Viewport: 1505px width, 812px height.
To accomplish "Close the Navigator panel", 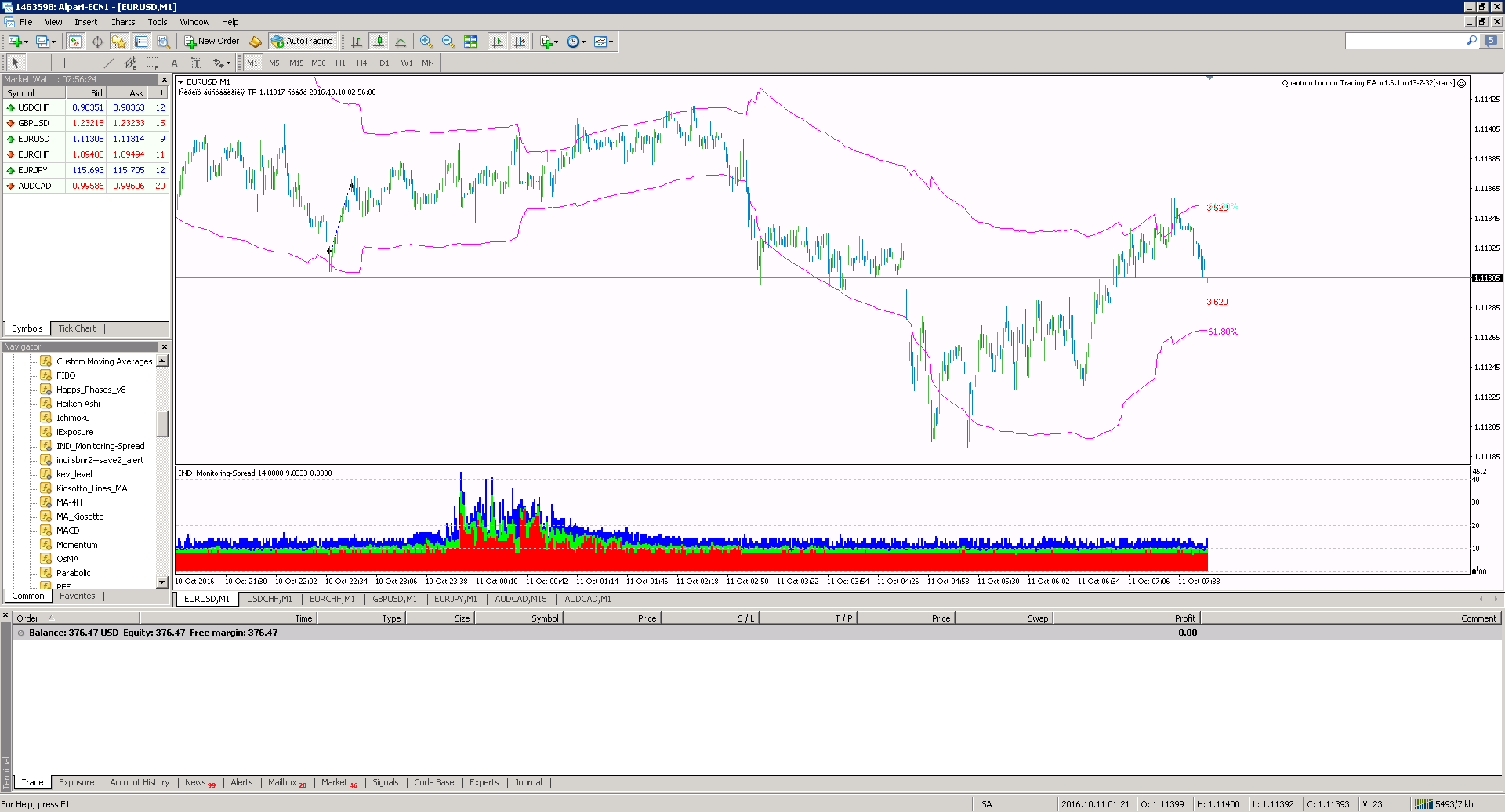I will [x=165, y=346].
